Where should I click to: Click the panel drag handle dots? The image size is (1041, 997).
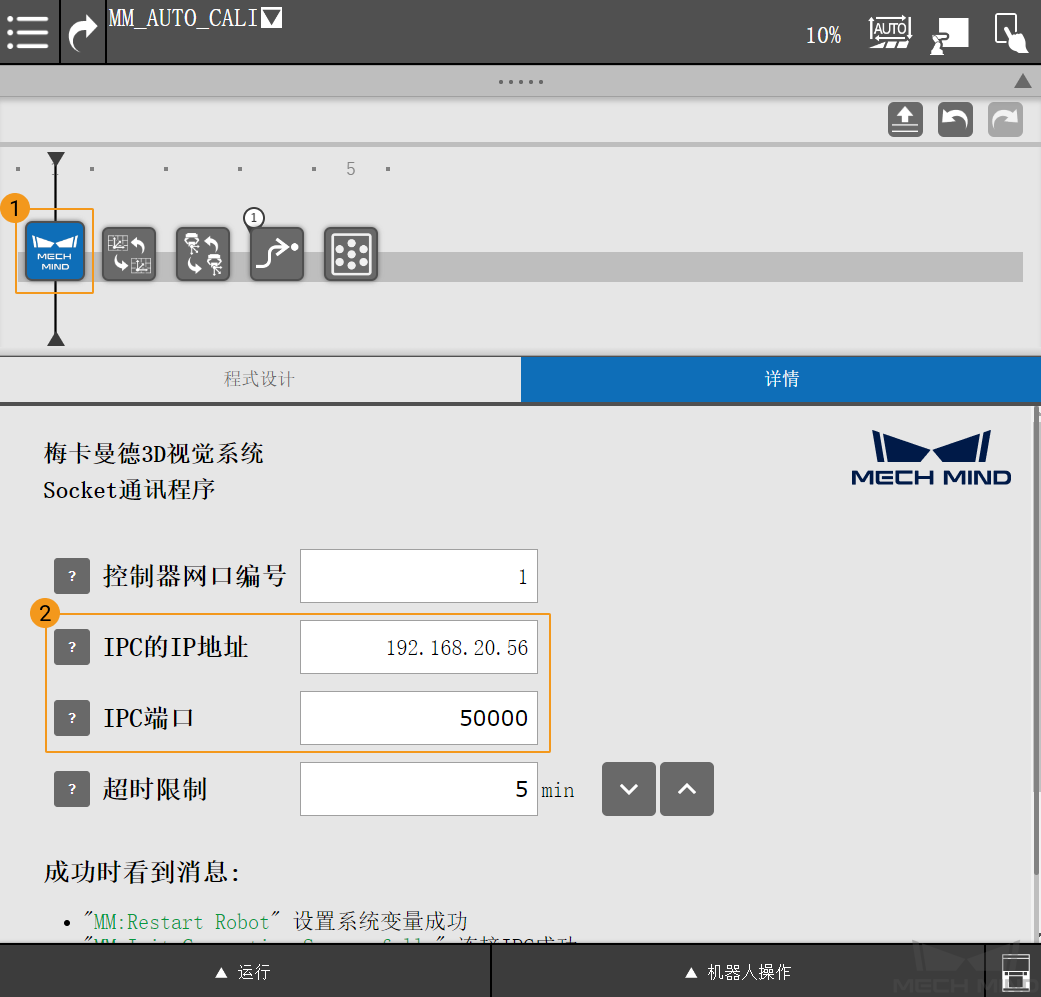(520, 82)
